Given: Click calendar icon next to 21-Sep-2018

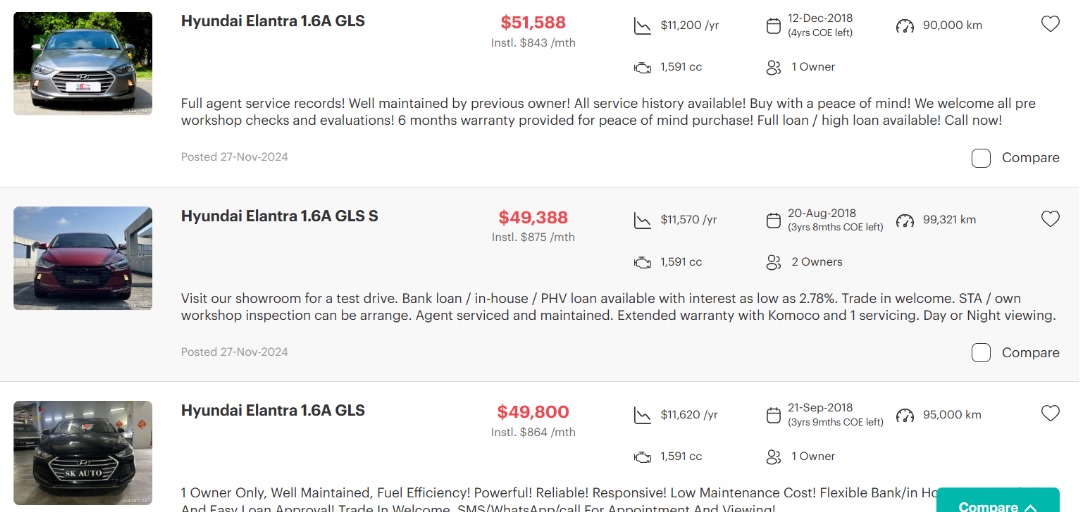Looking at the screenshot, I should coord(773,415).
